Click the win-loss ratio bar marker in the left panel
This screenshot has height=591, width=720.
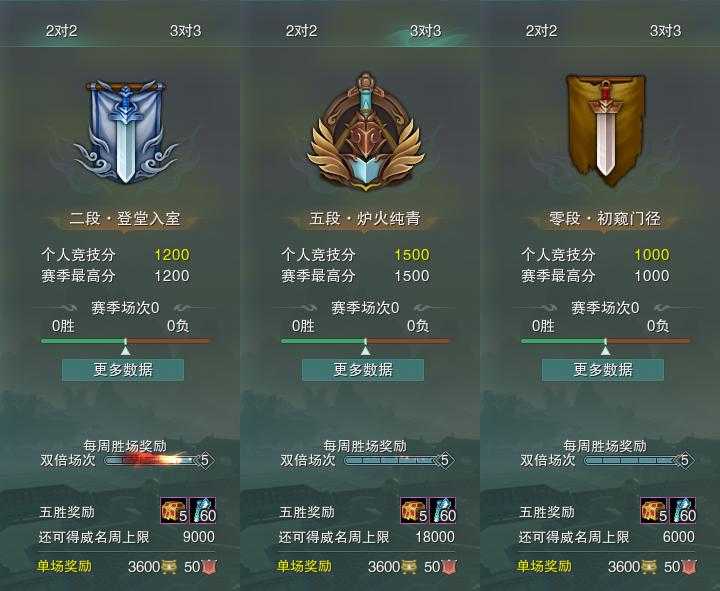(125, 347)
